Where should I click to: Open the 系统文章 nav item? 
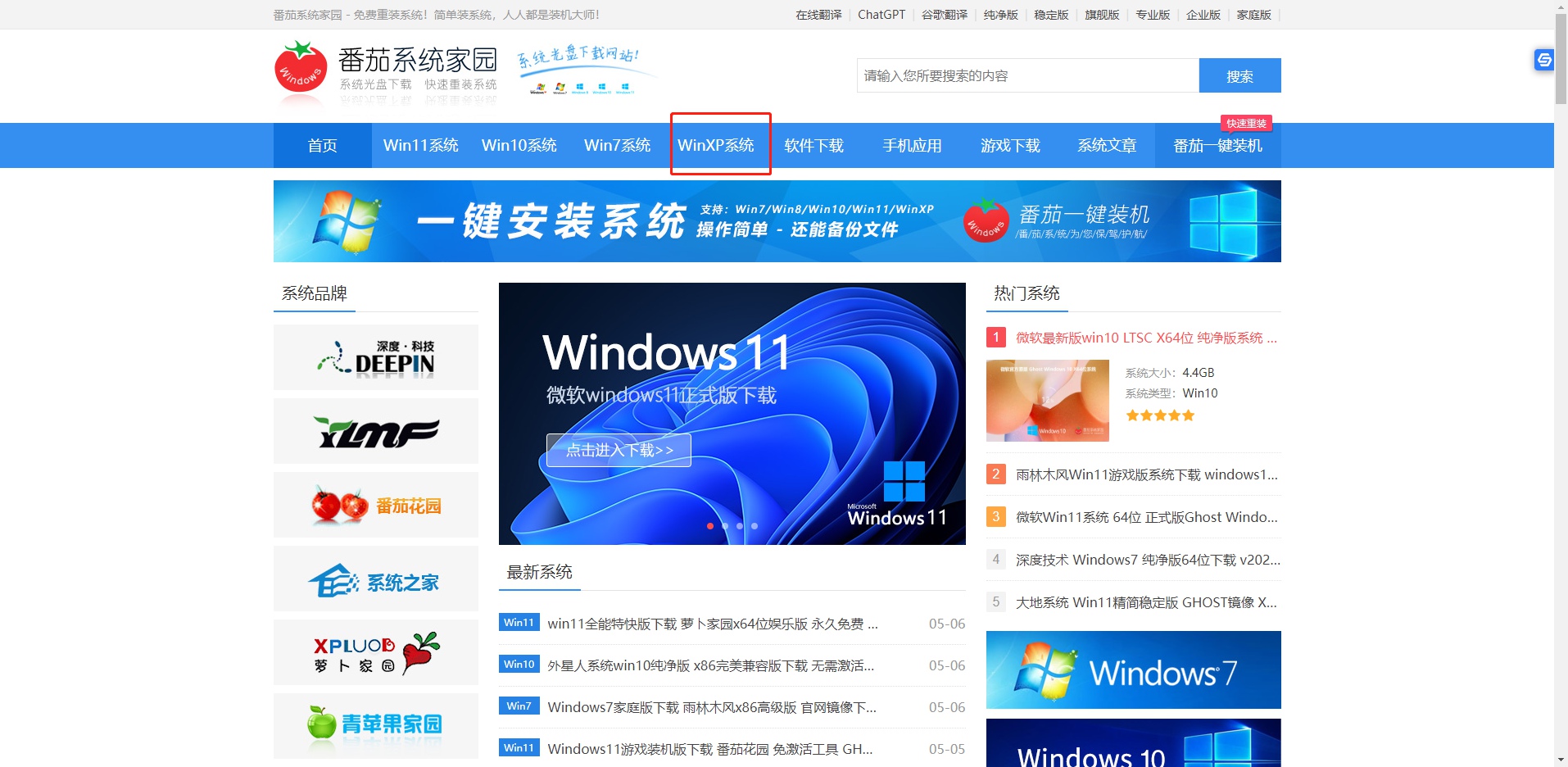[1108, 146]
